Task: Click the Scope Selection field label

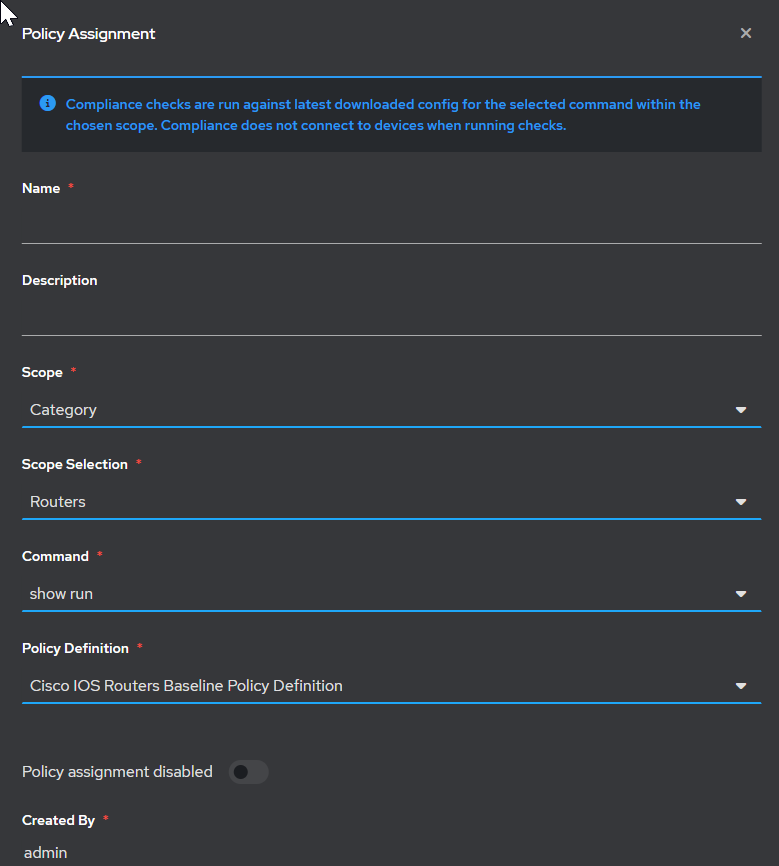Action: click(x=75, y=464)
